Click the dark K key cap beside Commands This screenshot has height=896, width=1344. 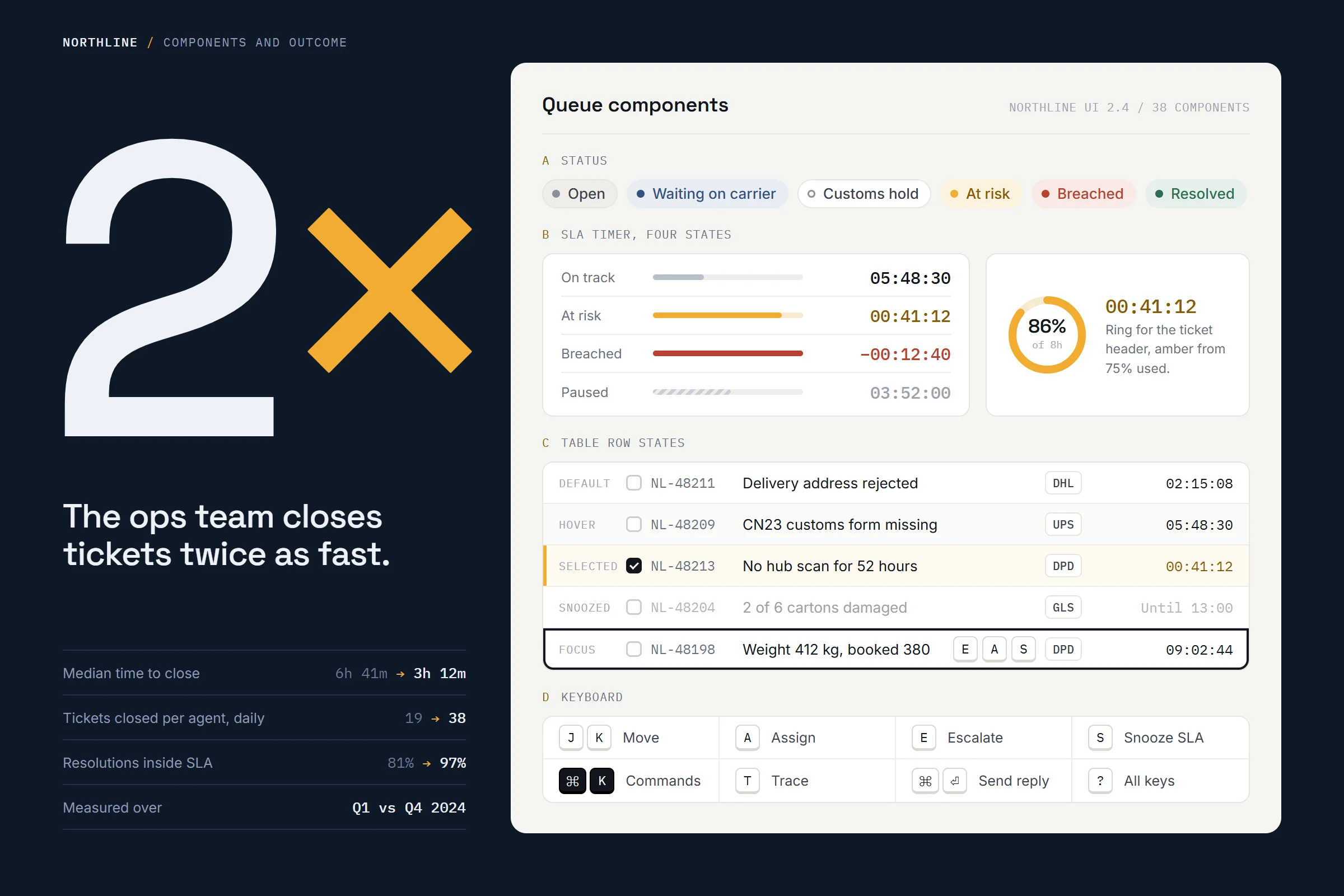coord(601,781)
